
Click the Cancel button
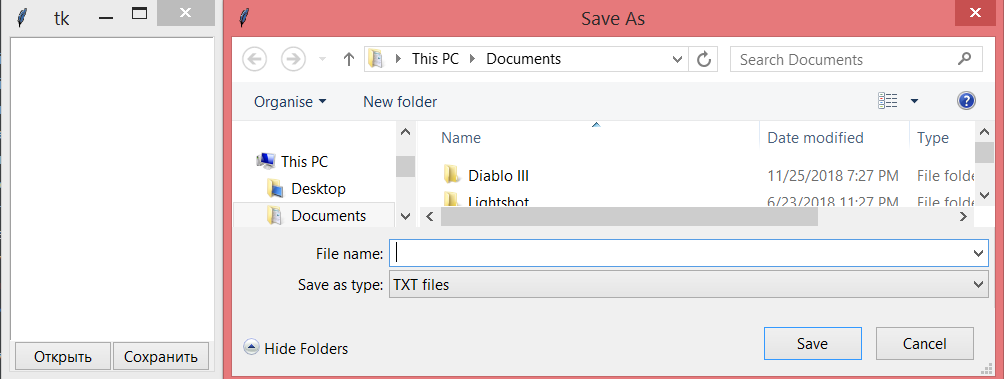pyautogui.click(x=925, y=344)
